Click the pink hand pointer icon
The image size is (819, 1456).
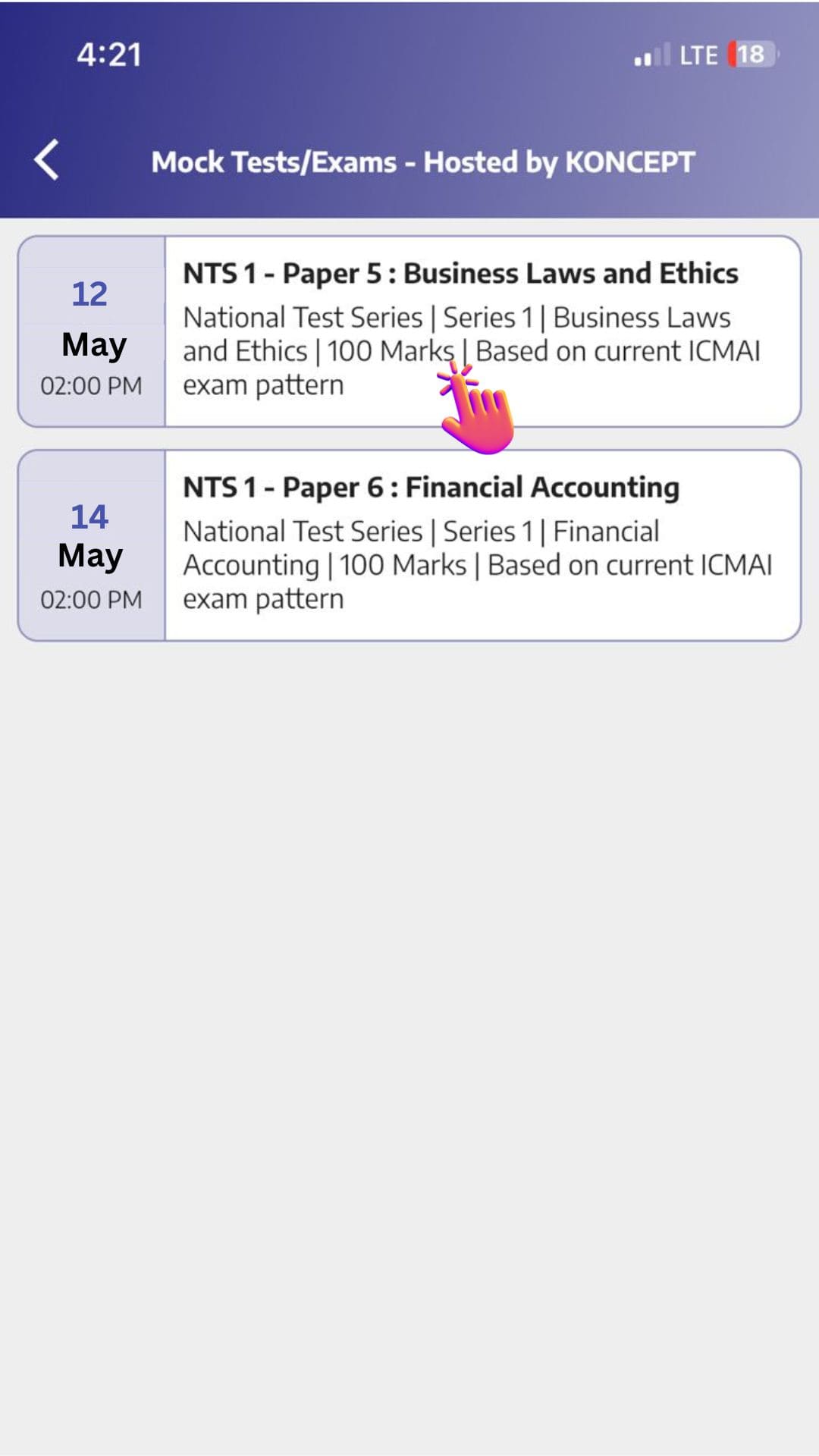[x=476, y=409]
